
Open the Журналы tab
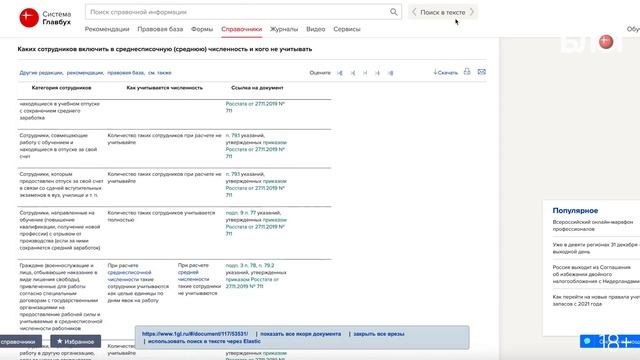[x=284, y=29]
